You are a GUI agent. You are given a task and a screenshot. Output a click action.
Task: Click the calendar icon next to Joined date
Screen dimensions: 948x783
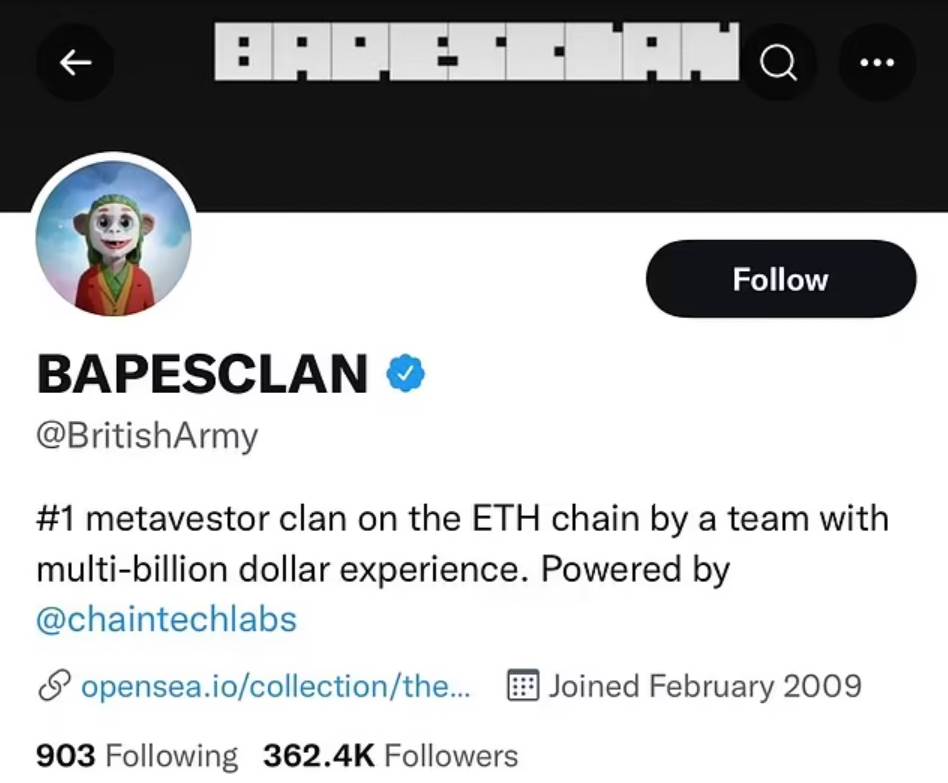point(524,686)
